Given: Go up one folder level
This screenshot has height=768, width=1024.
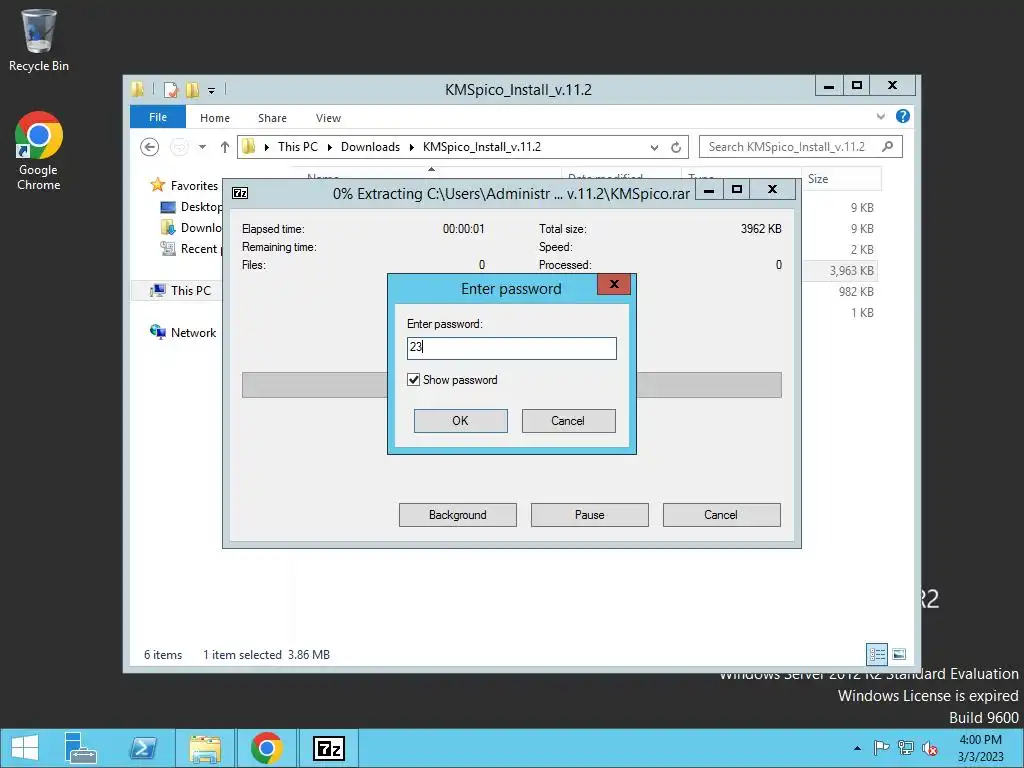Looking at the screenshot, I should (x=225, y=147).
